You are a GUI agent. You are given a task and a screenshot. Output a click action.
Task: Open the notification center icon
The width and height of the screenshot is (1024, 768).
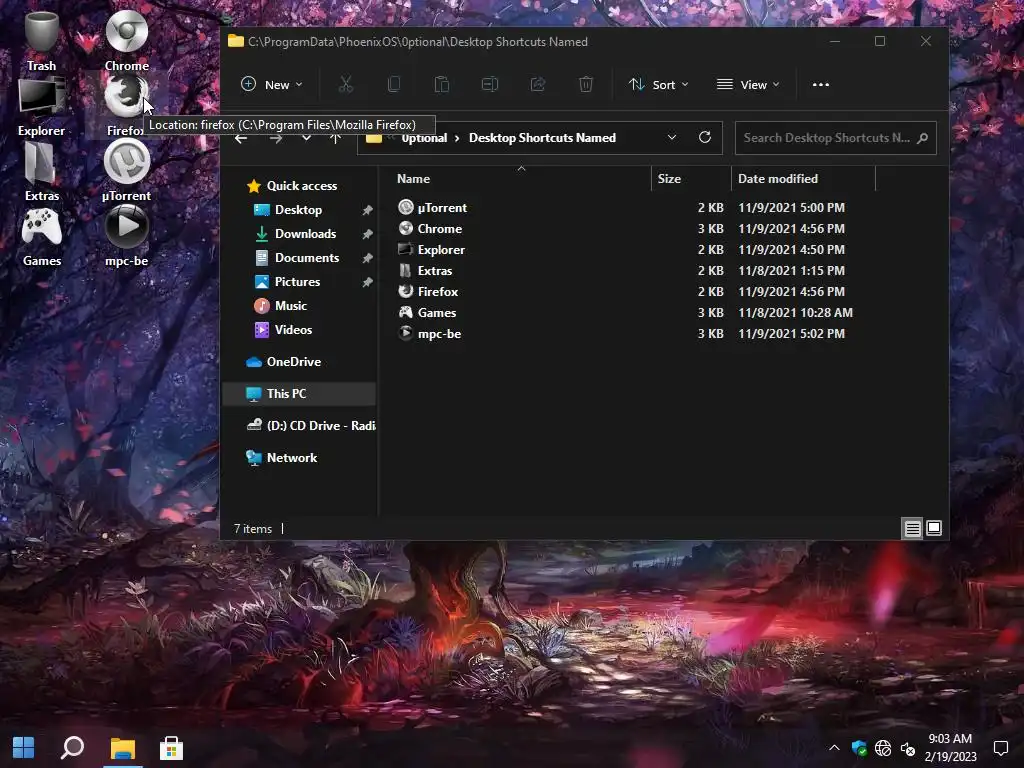click(1000, 748)
